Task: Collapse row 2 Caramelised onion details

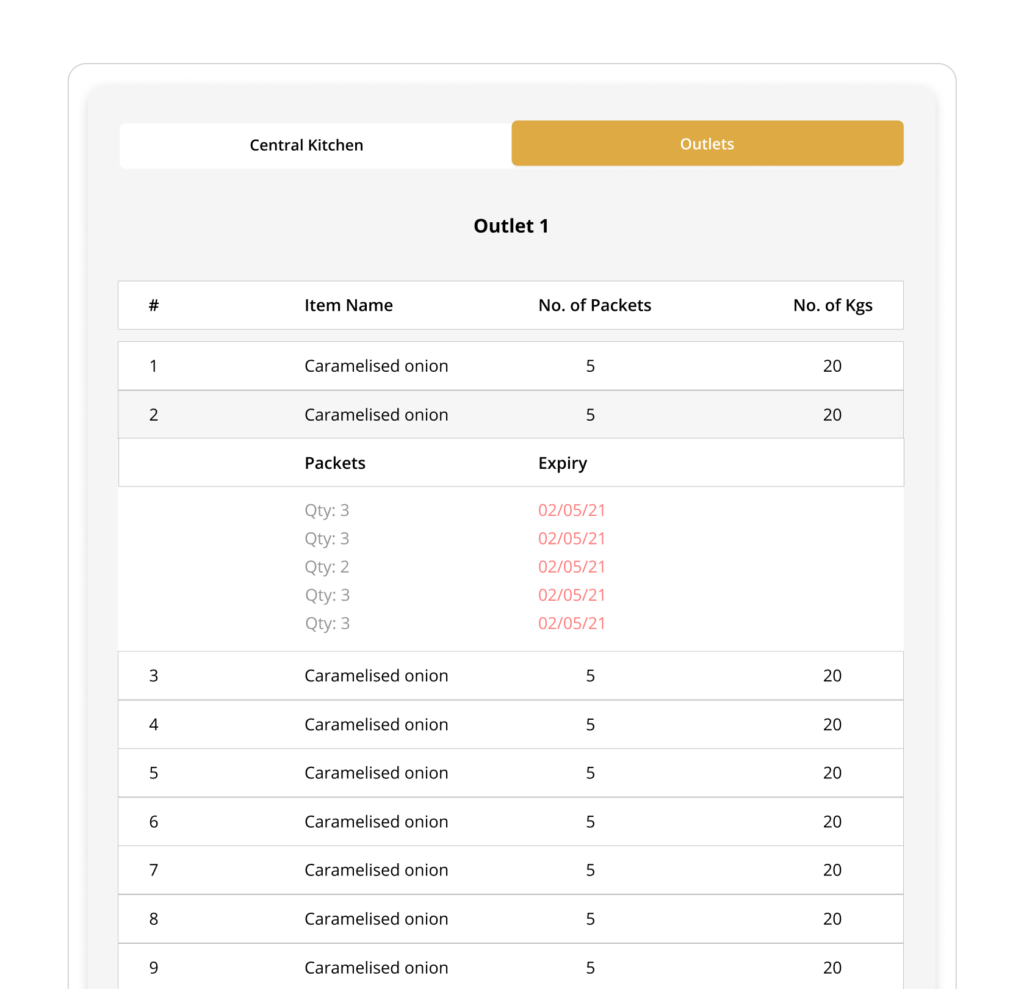Action: [x=511, y=415]
